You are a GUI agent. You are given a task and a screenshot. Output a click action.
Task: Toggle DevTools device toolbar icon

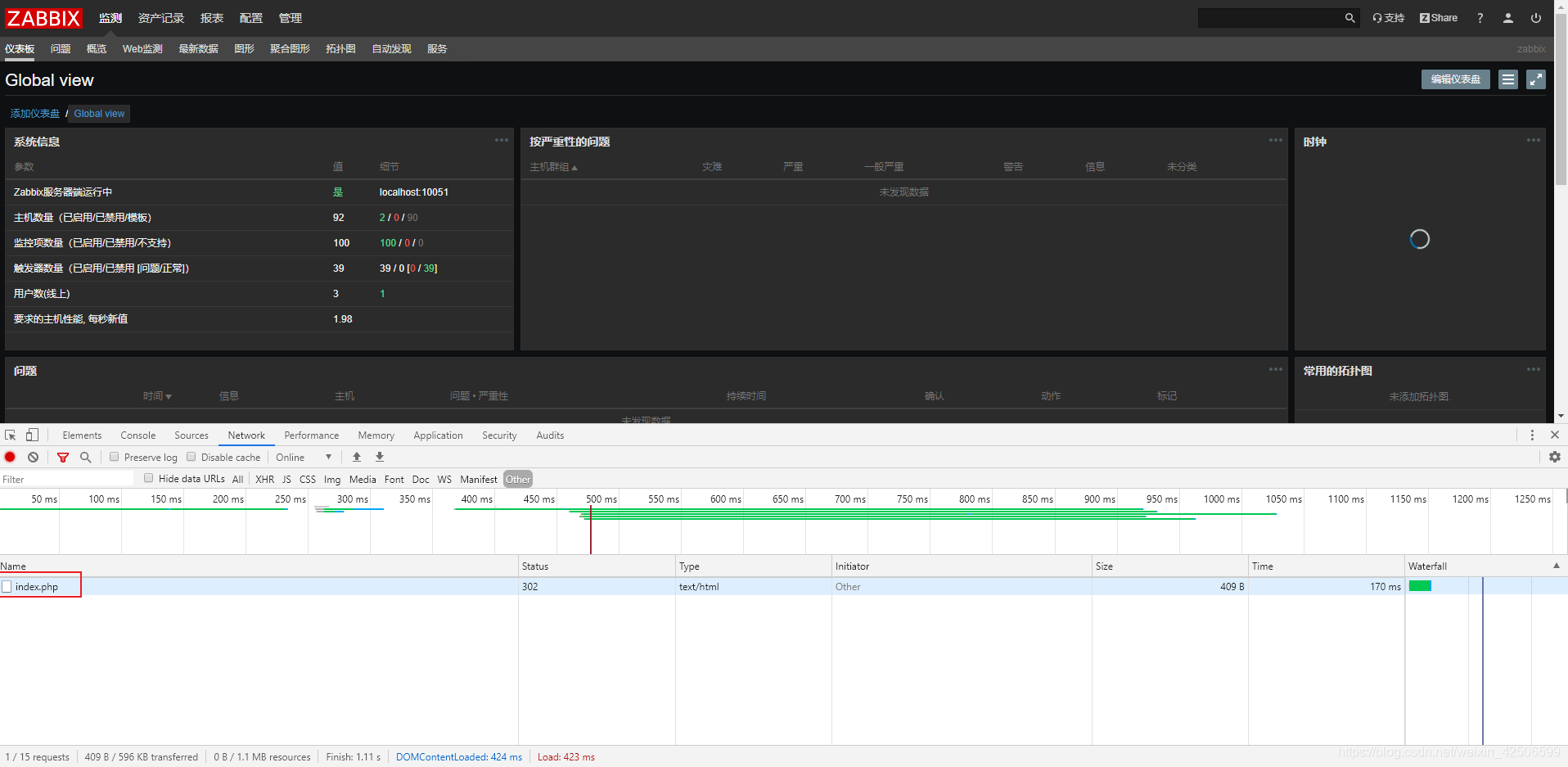pyautogui.click(x=32, y=435)
